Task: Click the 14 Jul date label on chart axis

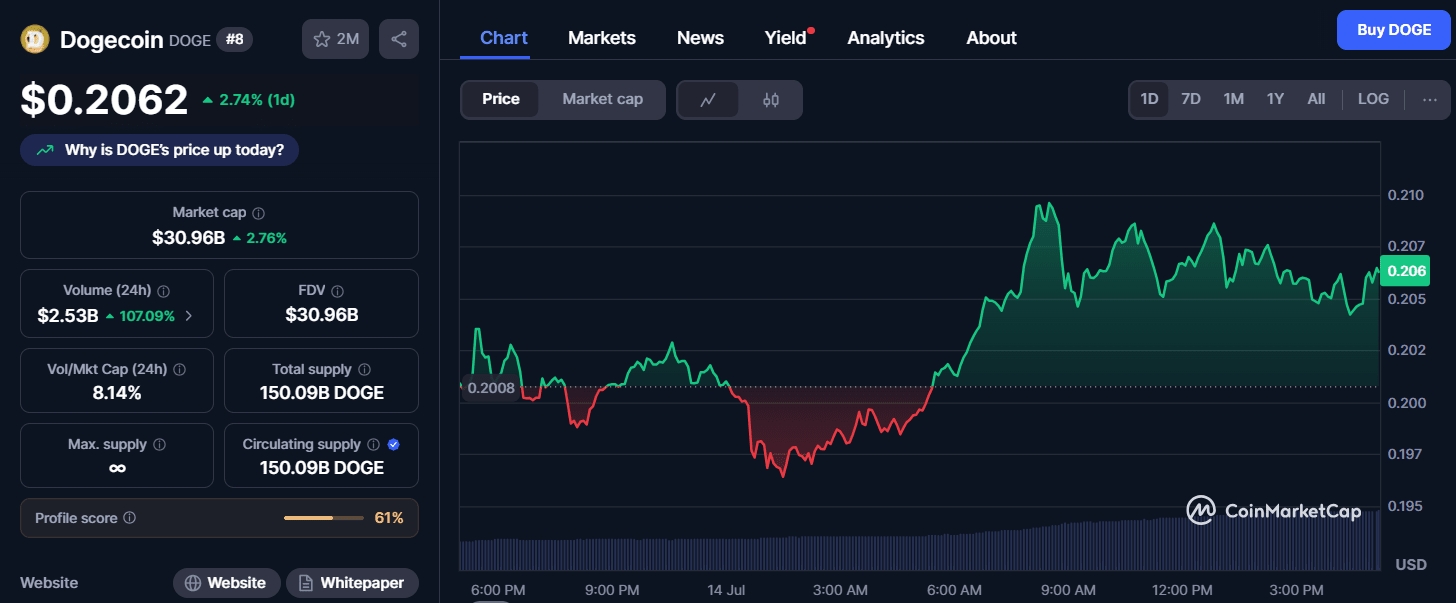Action: [726, 589]
